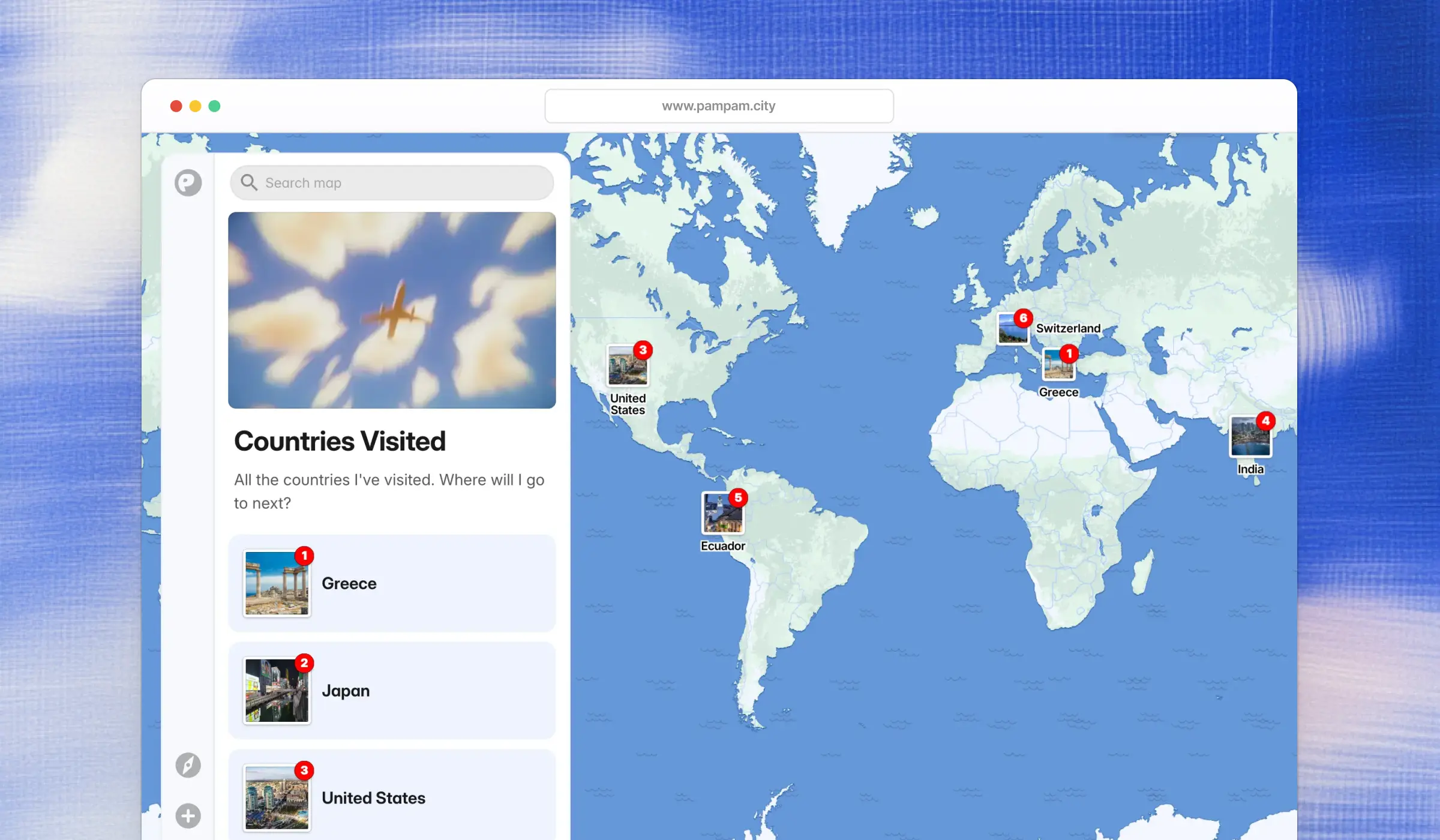Open the compass navigation icon
The height and width of the screenshot is (840, 1440).
188,764
